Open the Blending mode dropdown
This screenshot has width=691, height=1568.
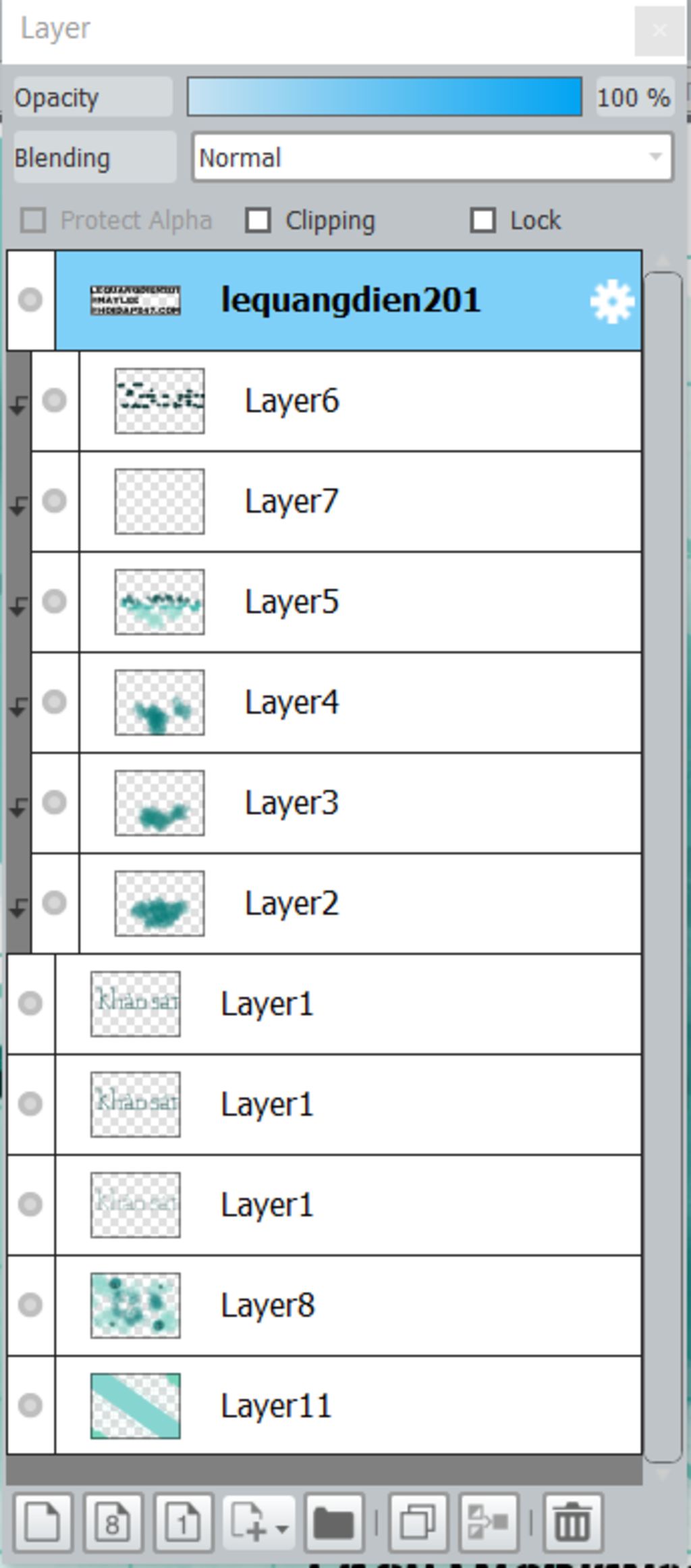[432, 158]
